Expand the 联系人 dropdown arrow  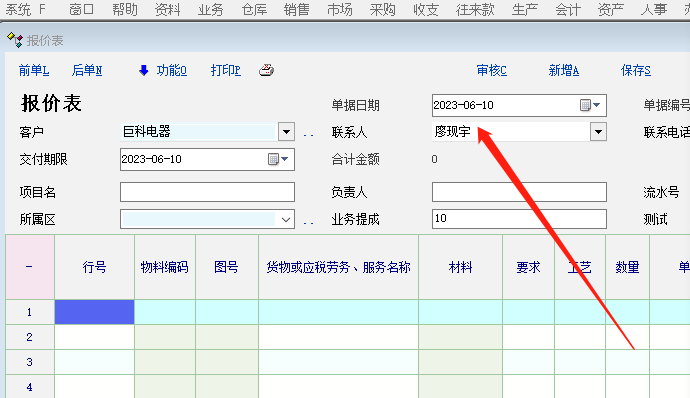598,132
